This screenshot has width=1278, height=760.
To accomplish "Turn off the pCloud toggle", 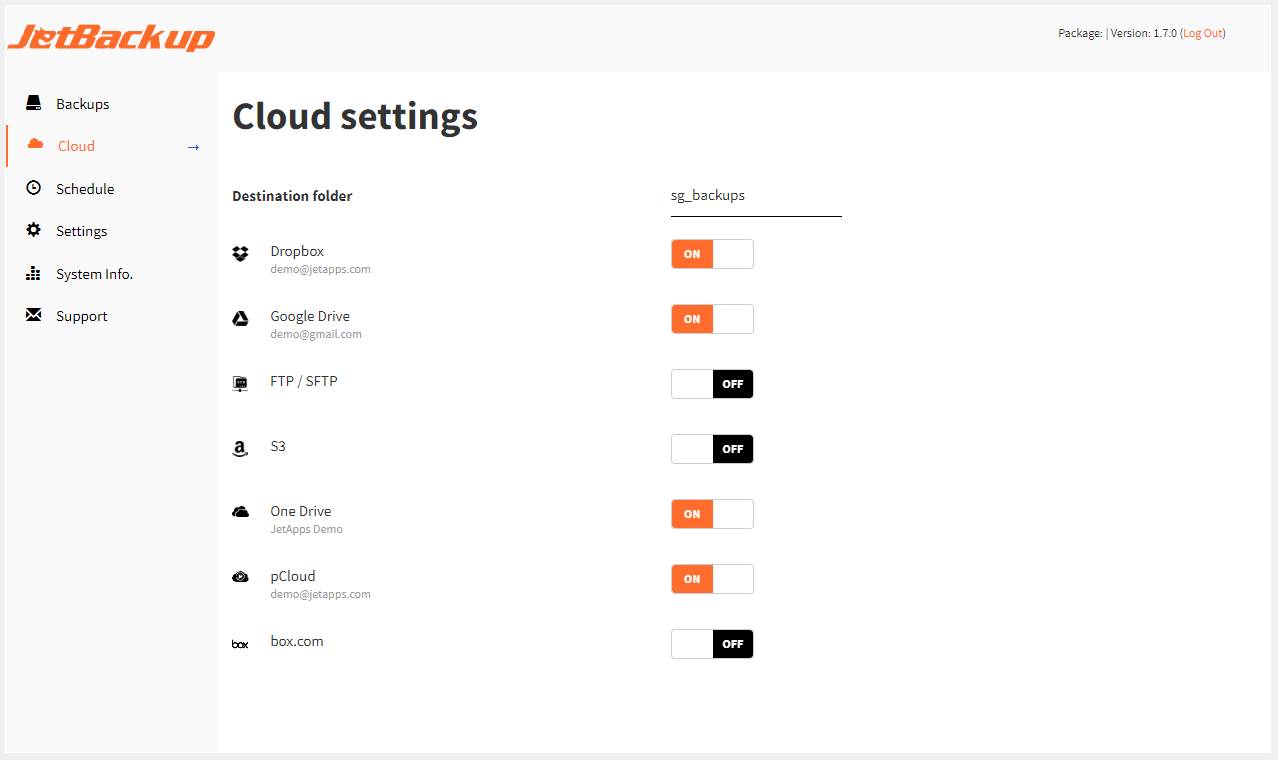I will pyautogui.click(x=712, y=579).
